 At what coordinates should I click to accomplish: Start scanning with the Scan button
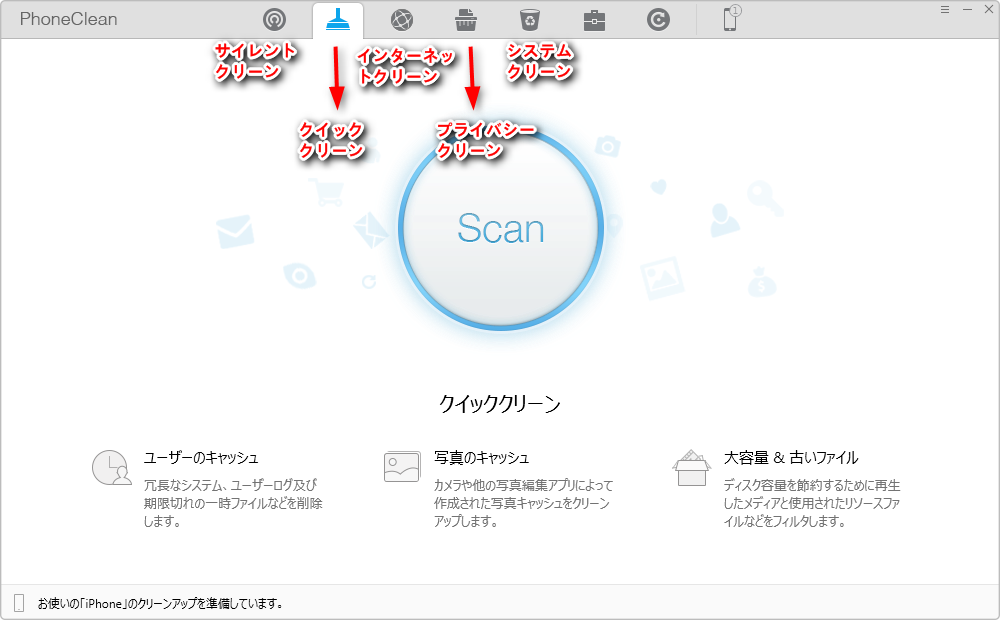point(501,228)
